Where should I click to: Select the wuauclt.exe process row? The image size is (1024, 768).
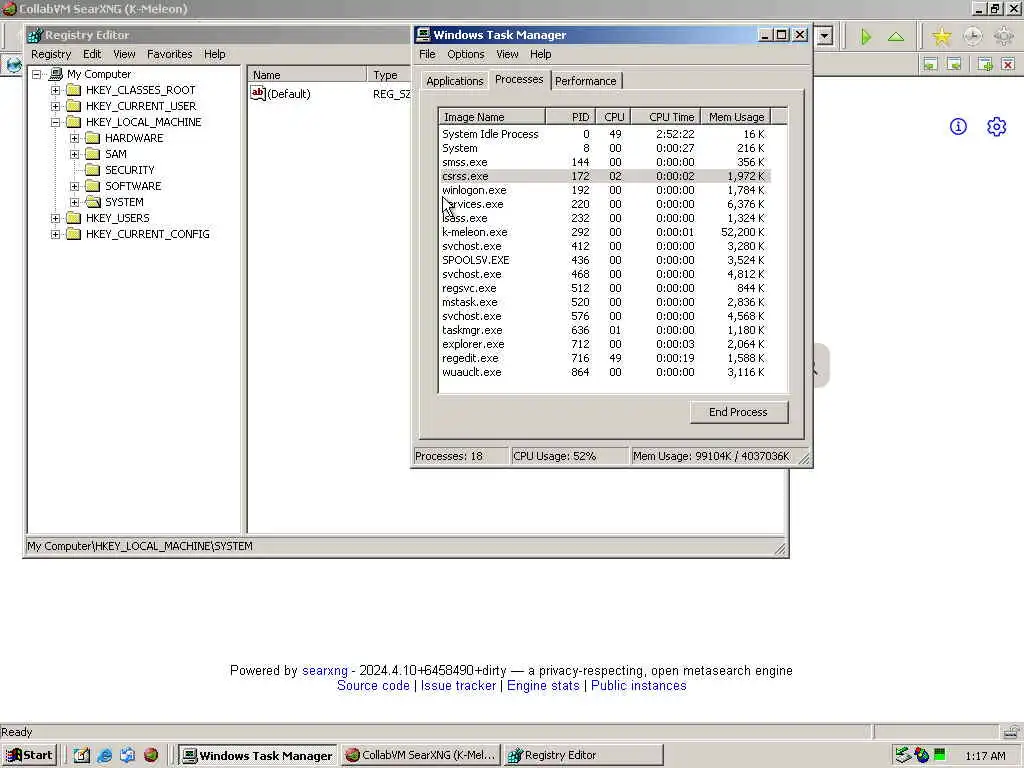tap(605, 372)
